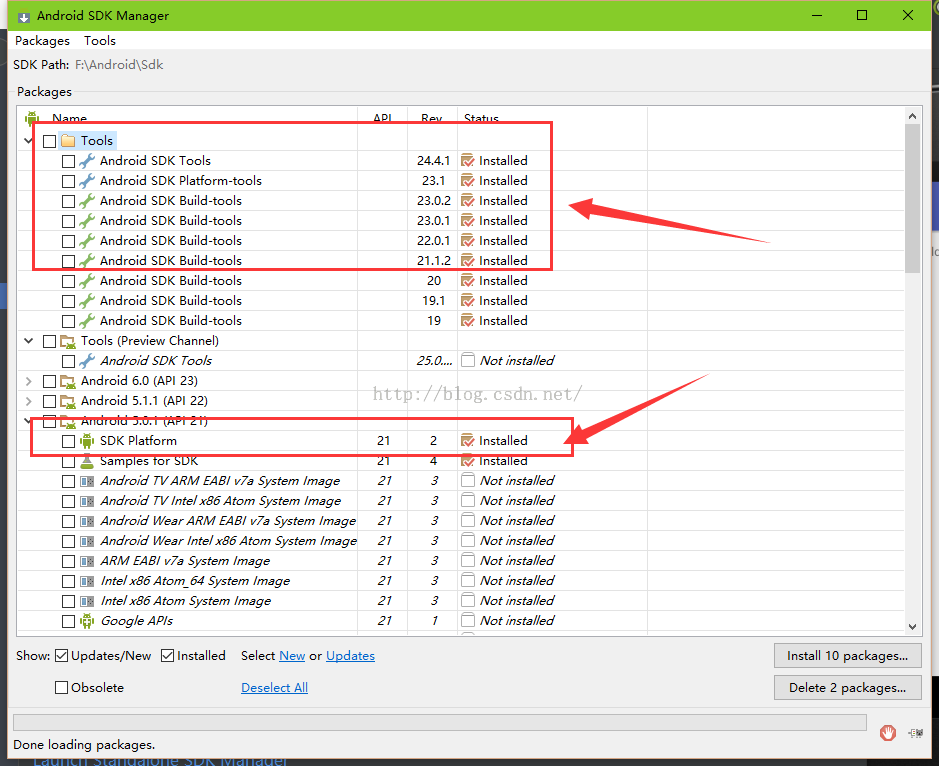Click the Build-tools 23.0.2 wrench icon
This screenshot has height=766, width=939.
tap(87, 201)
